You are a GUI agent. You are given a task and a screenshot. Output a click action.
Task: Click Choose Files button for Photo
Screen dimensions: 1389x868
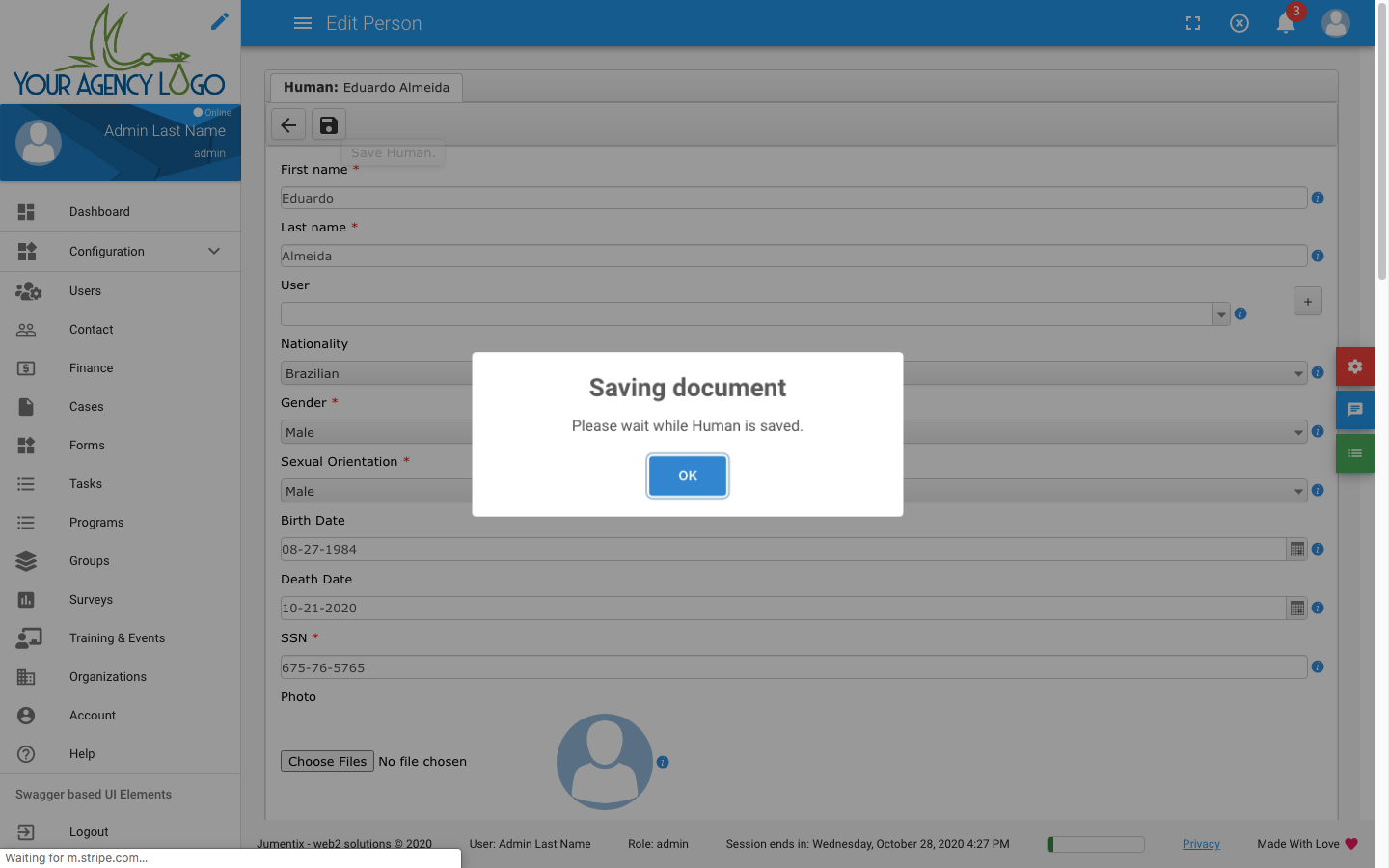pos(327,761)
